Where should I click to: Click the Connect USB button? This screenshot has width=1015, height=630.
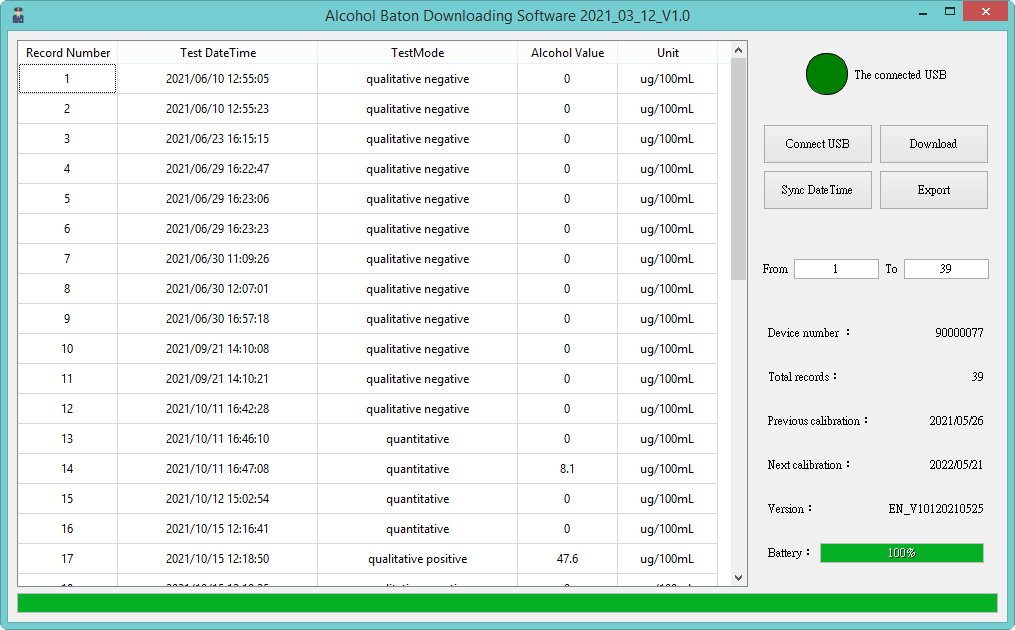[818, 144]
